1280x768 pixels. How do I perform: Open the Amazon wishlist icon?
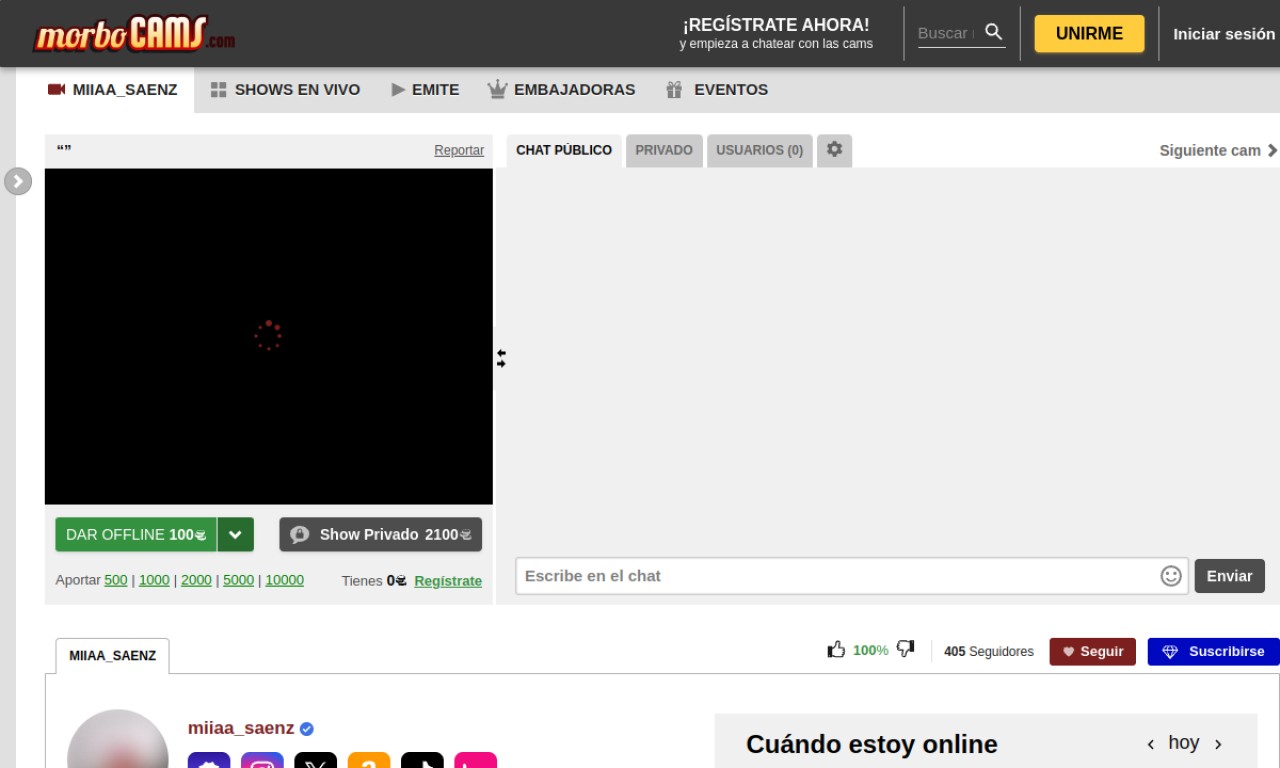click(x=369, y=761)
